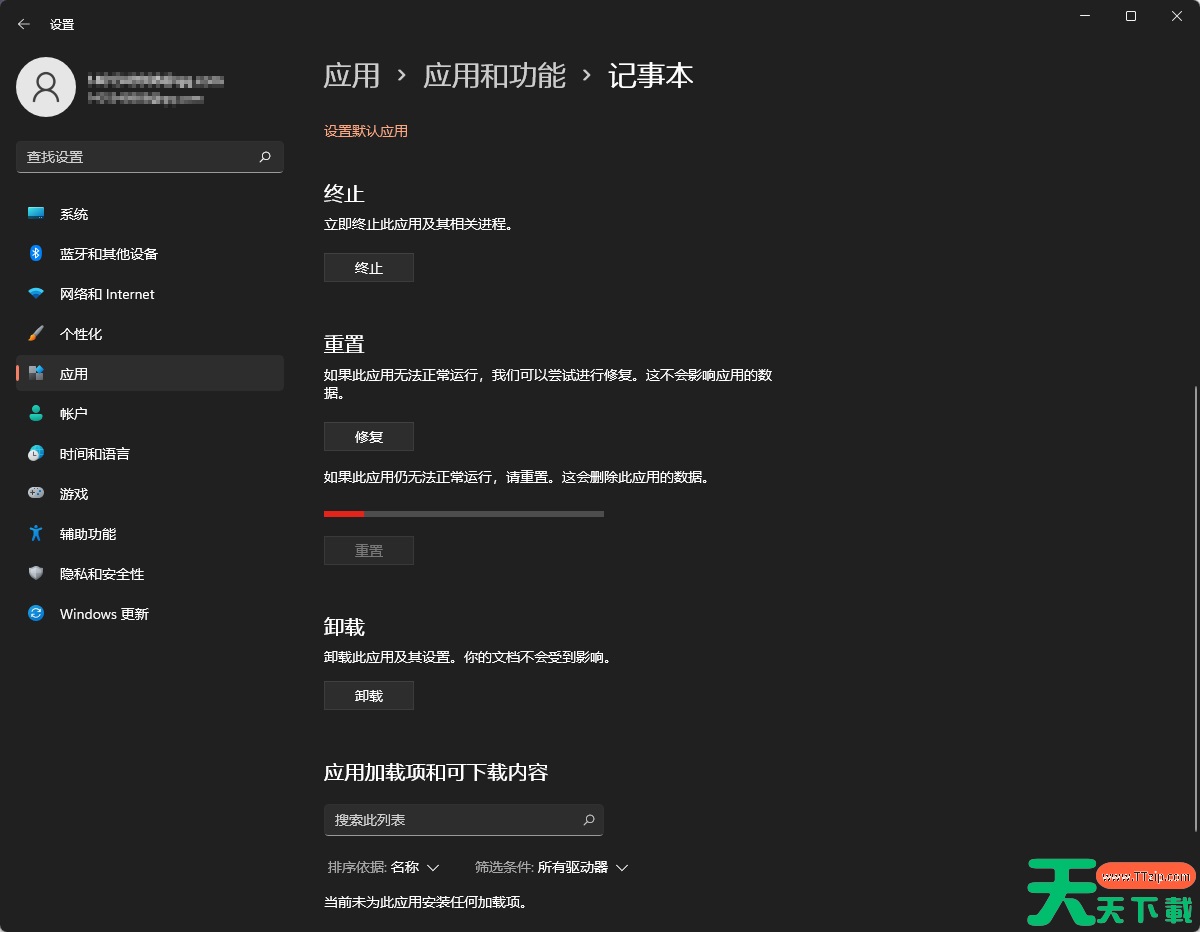This screenshot has height=932, width=1200.
Task: Click the Windows 更新 sync icon
Action: [x=36, y=614]
